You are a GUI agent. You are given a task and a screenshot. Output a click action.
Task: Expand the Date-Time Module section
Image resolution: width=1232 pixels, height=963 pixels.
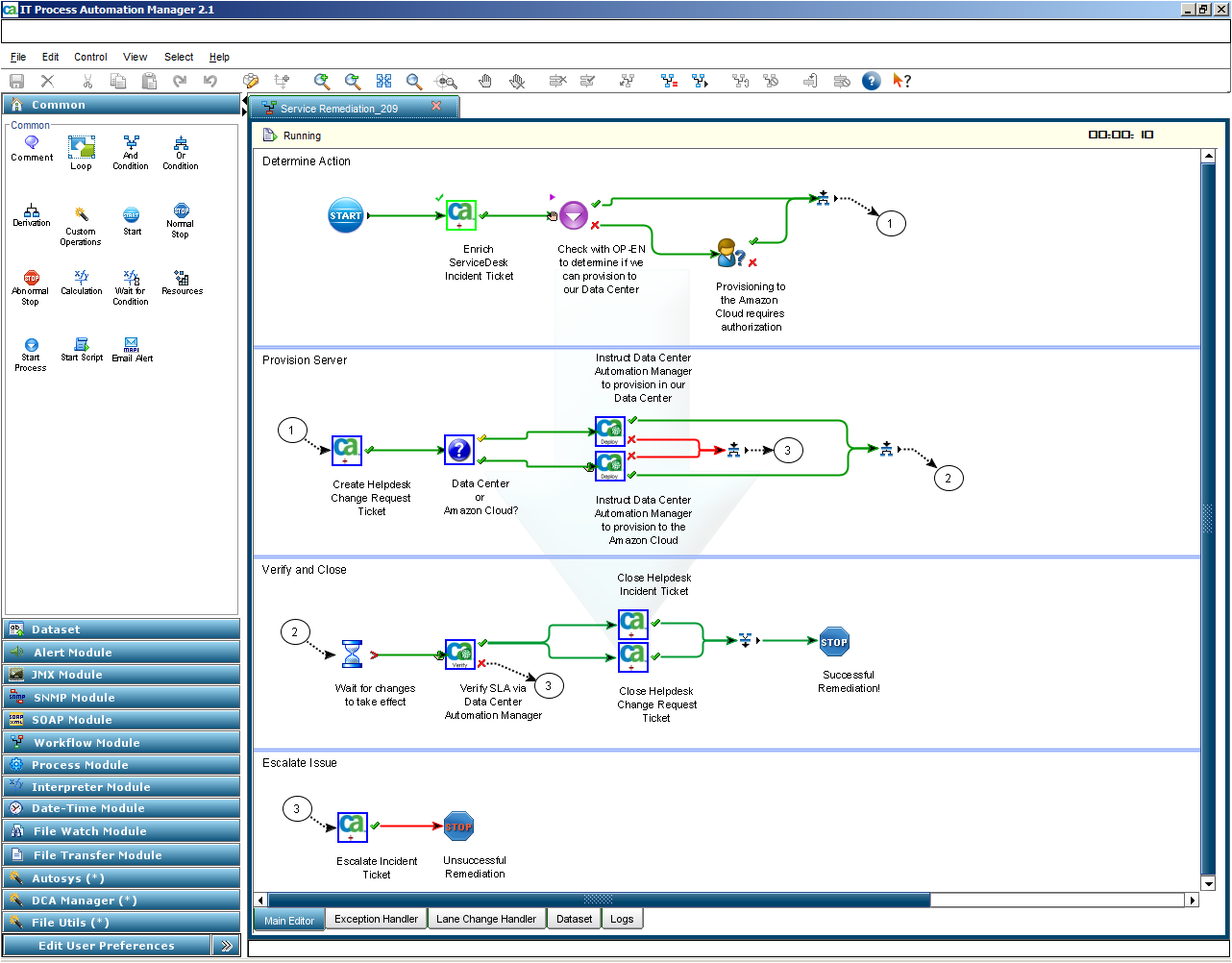121,808
